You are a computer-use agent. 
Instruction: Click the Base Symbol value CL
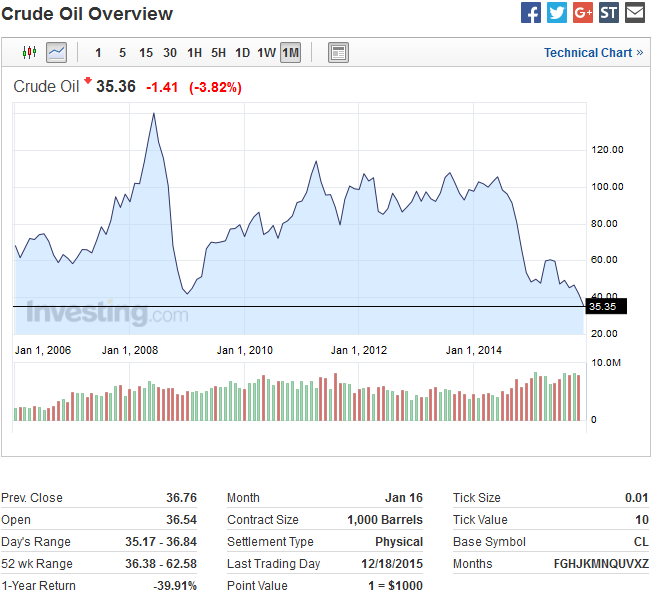click(x=641, y=542)
